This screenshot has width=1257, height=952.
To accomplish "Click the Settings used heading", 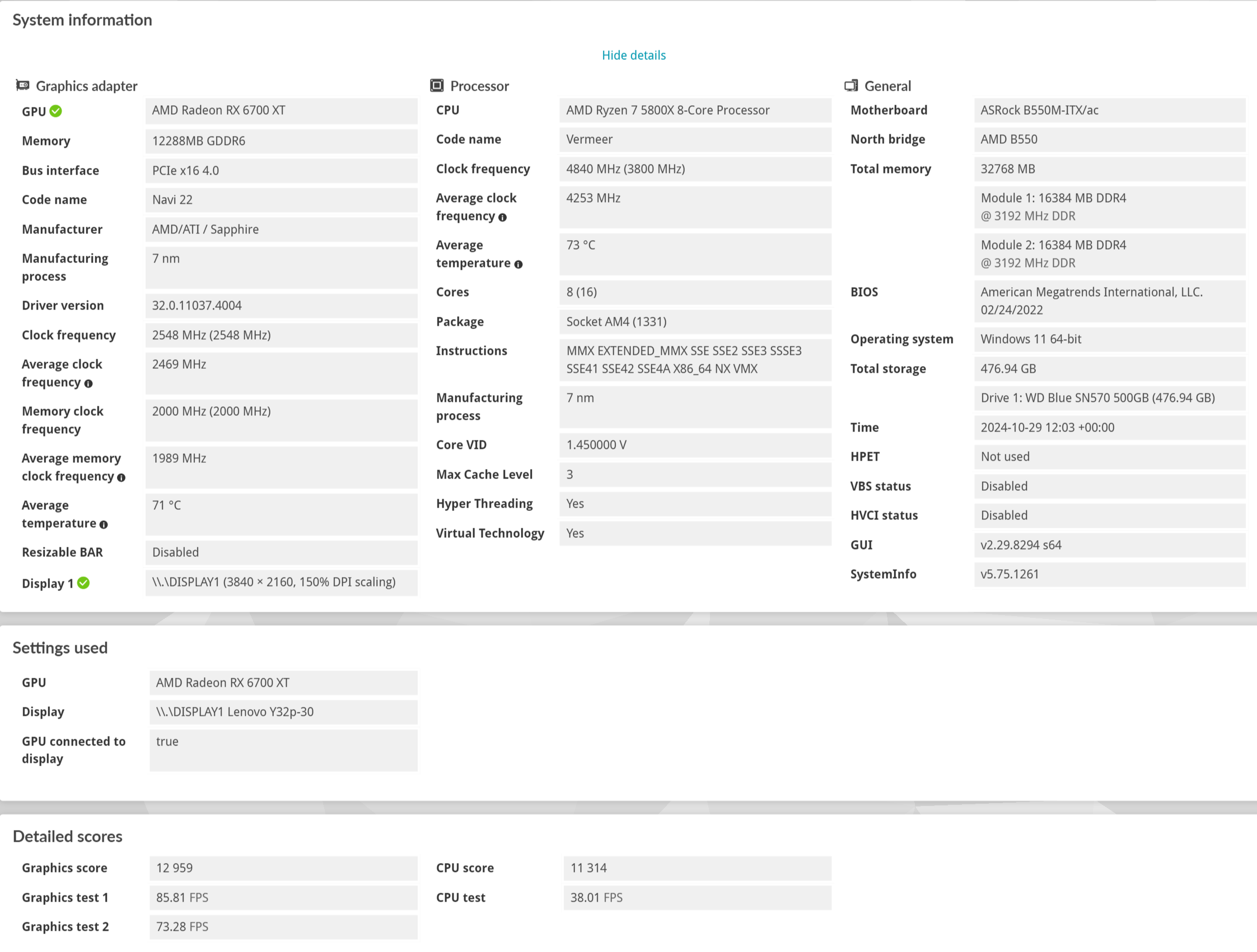I will 60,648.
